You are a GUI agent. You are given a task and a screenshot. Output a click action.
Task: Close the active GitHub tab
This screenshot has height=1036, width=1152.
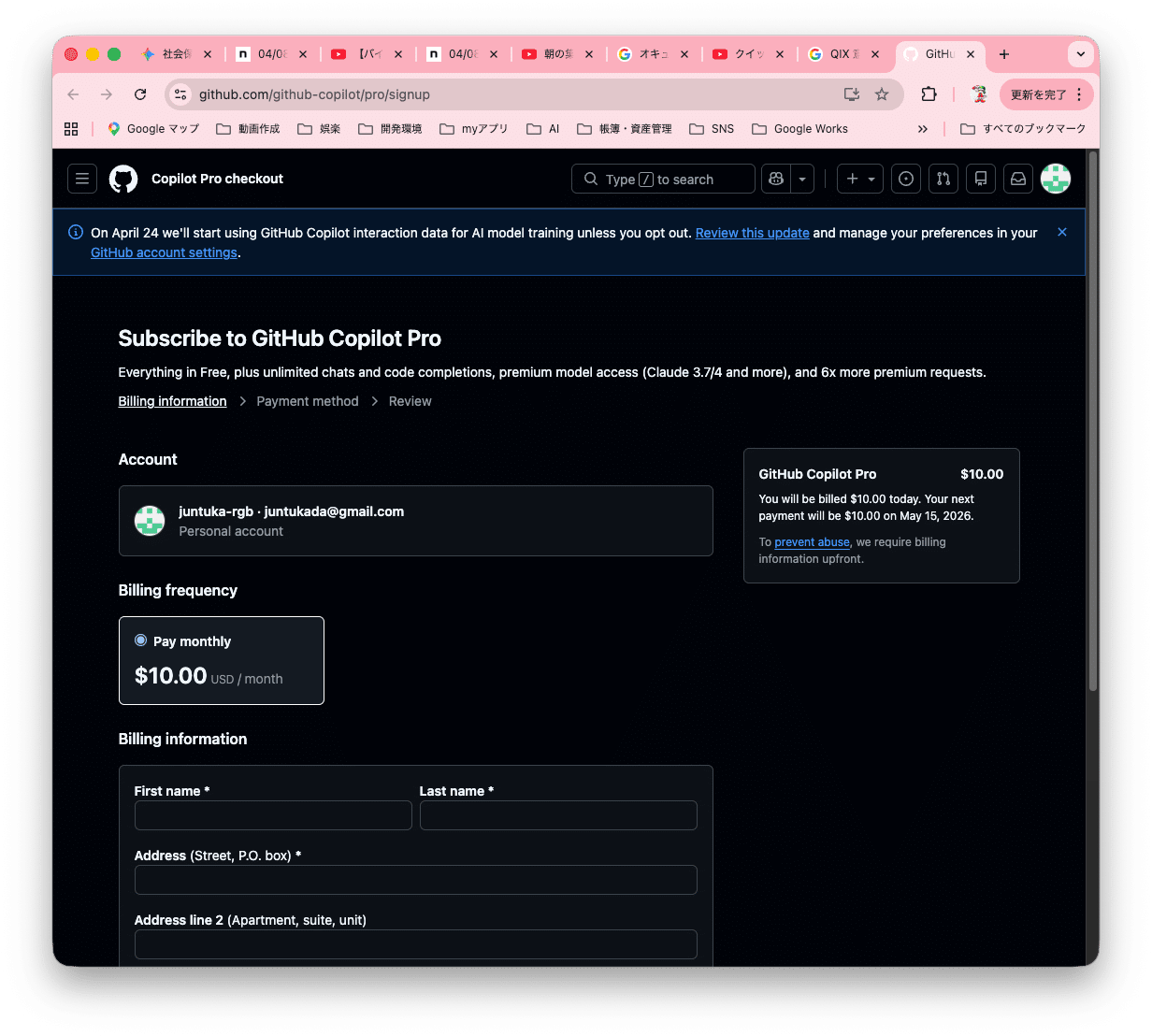click(x=971, y=54)
